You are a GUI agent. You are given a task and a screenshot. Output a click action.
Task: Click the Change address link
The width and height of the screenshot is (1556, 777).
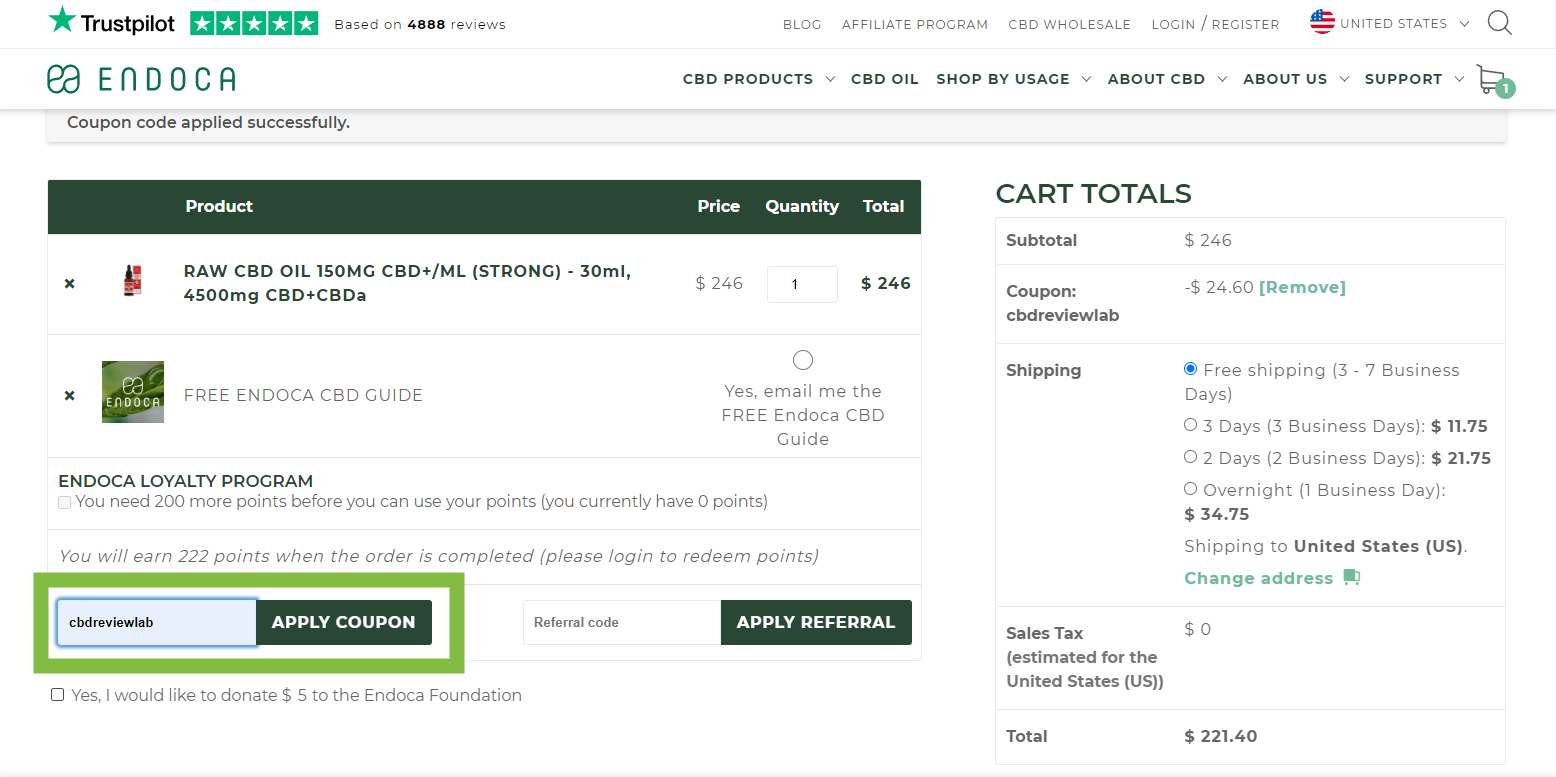pyautogui.click(x=1259, y=578)
